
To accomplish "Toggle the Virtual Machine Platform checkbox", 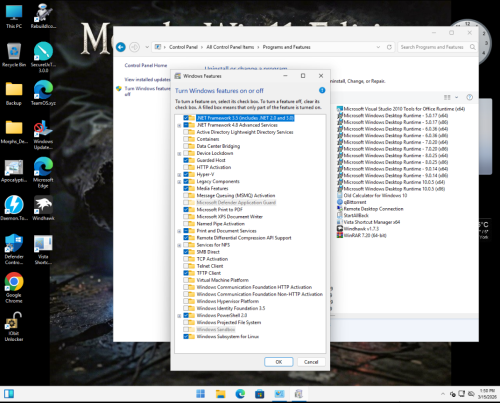I will [x=186, y=280].
